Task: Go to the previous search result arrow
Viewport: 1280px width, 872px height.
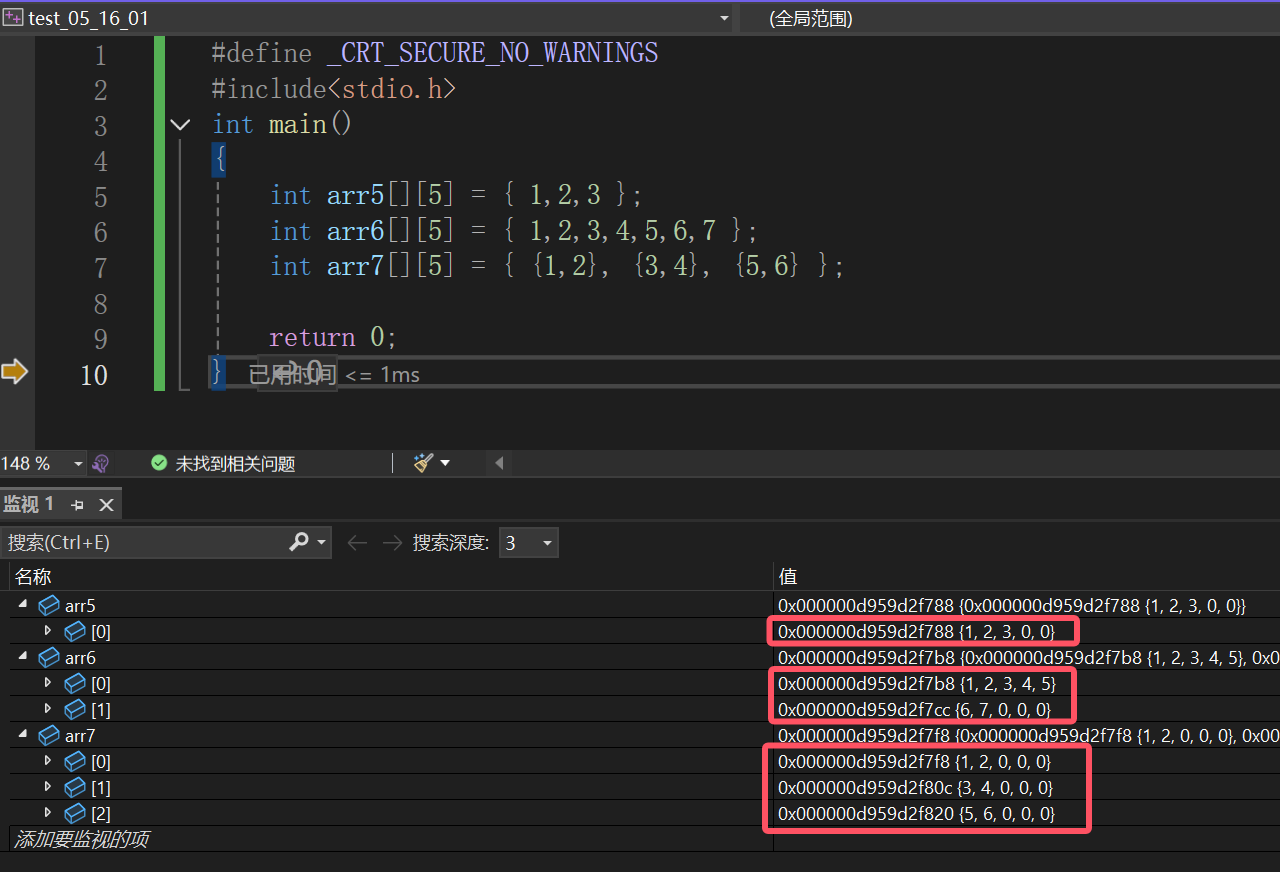Action: (357, 543)
